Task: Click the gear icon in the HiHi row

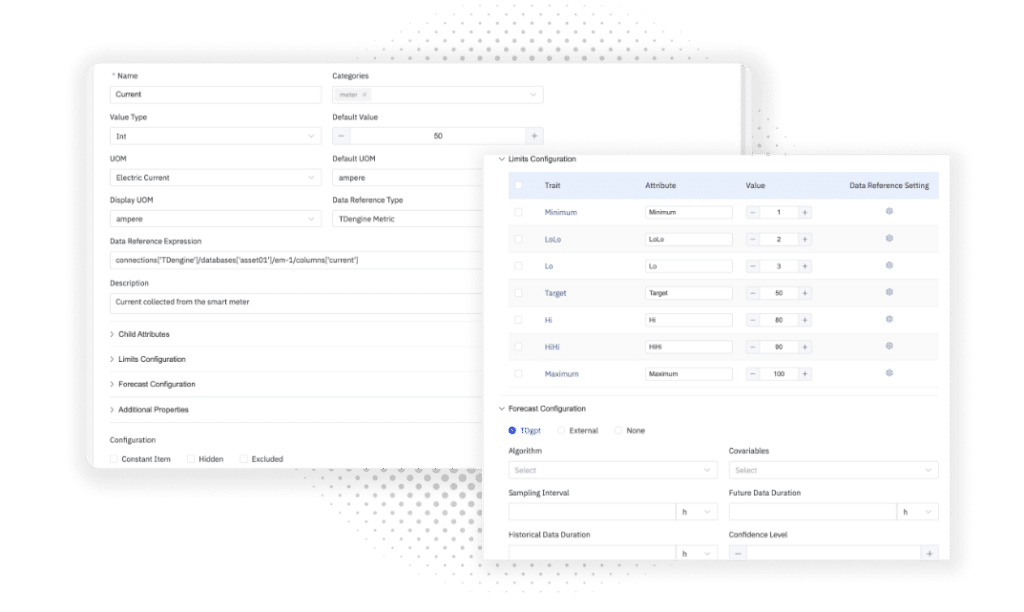Action: point(888,346)
